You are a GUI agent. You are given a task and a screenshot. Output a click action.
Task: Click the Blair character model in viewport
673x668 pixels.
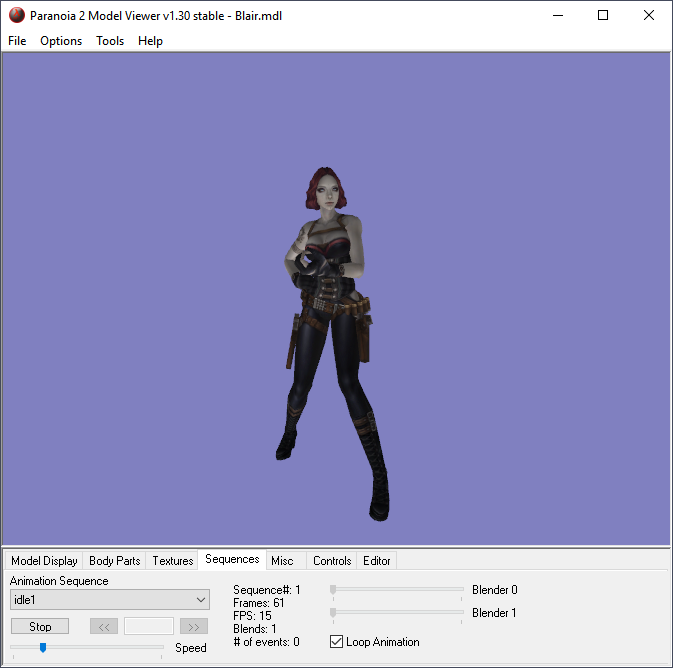[x=331, y=343]
